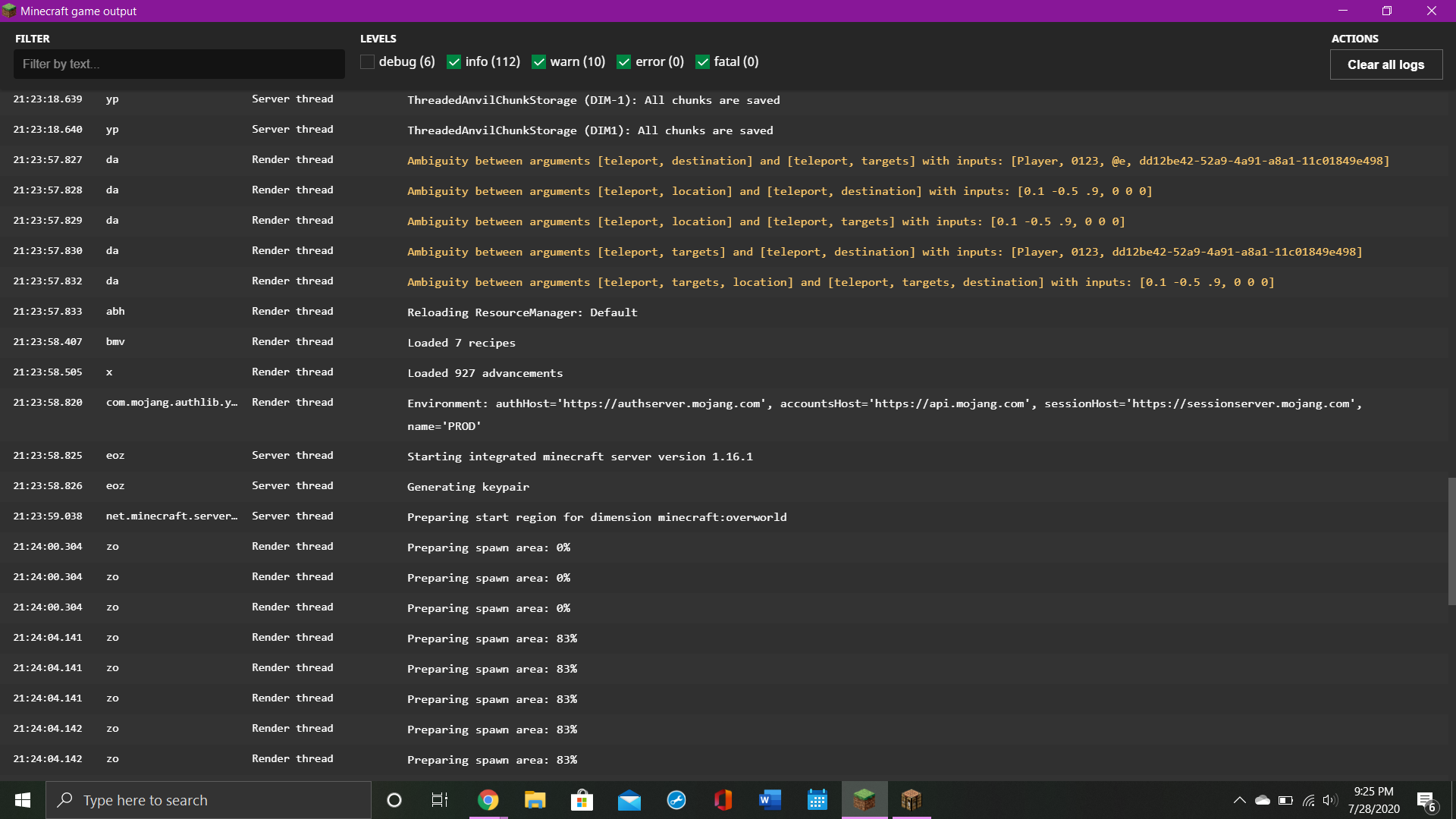Launch Microsoft Store from the taskbar
1456x819 pixels.
tap(582, 800)
